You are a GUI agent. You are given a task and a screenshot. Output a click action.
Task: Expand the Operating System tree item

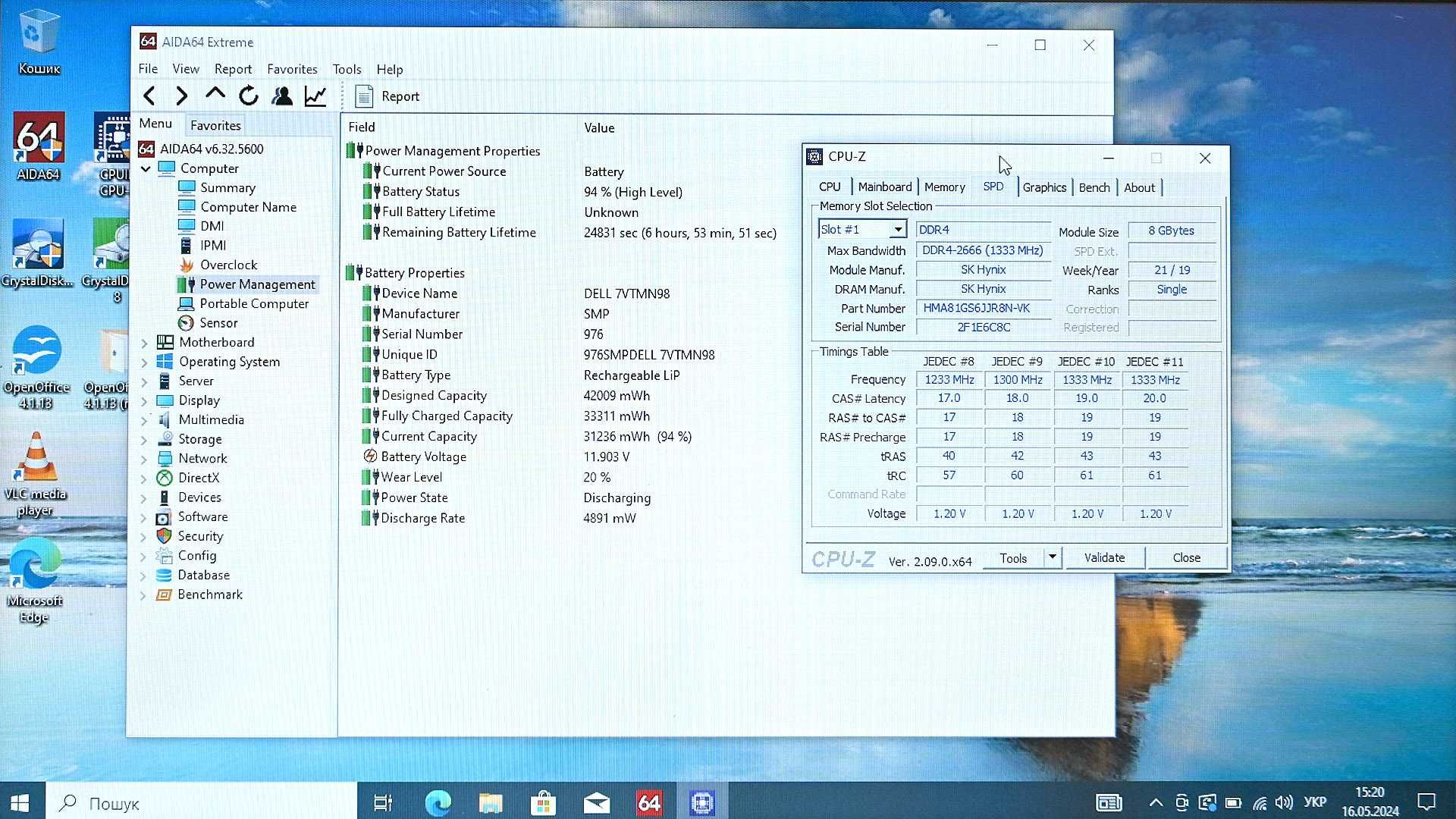coord(146,362)
